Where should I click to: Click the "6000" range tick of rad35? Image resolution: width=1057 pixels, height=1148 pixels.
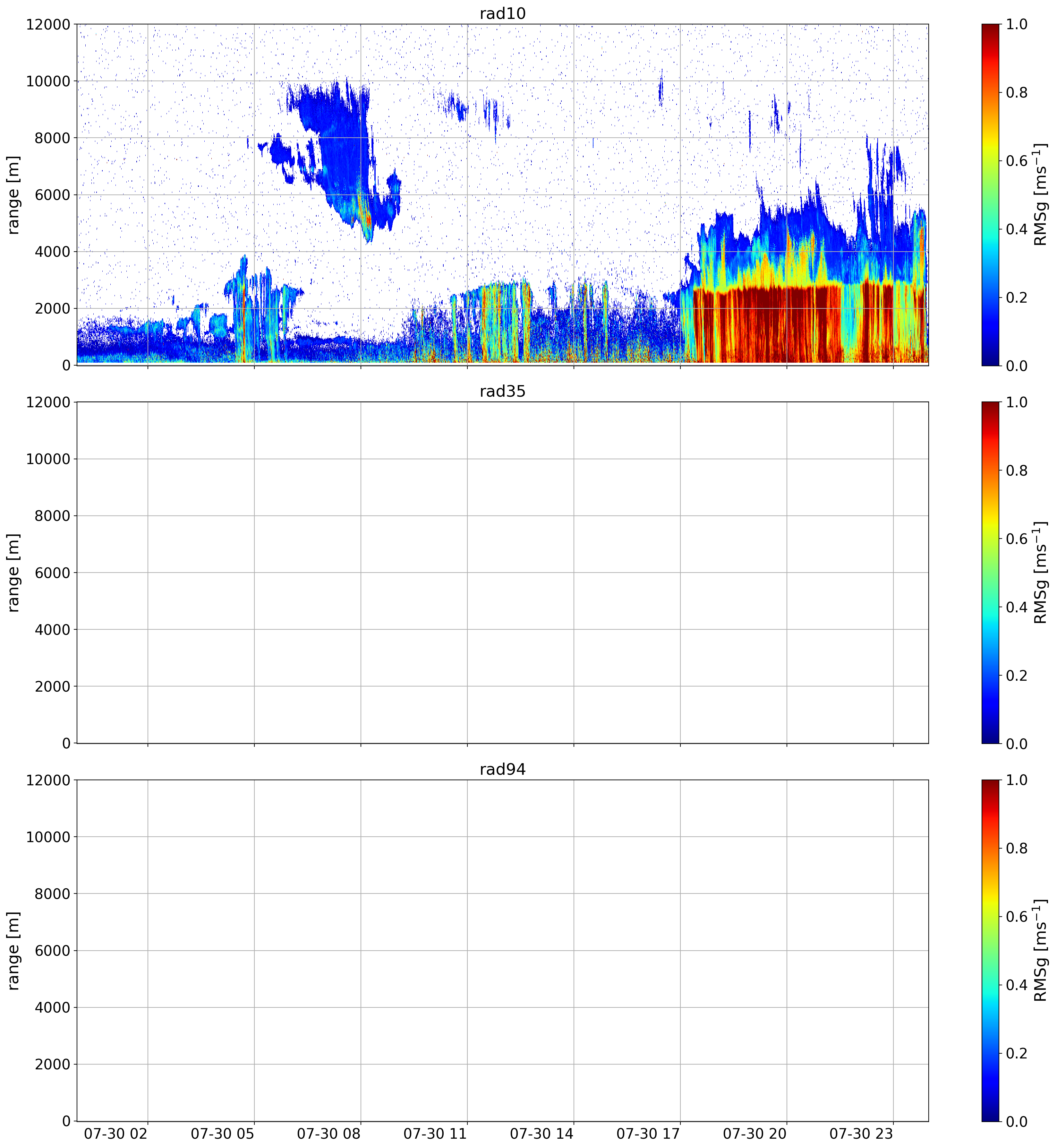coord(53,573)
